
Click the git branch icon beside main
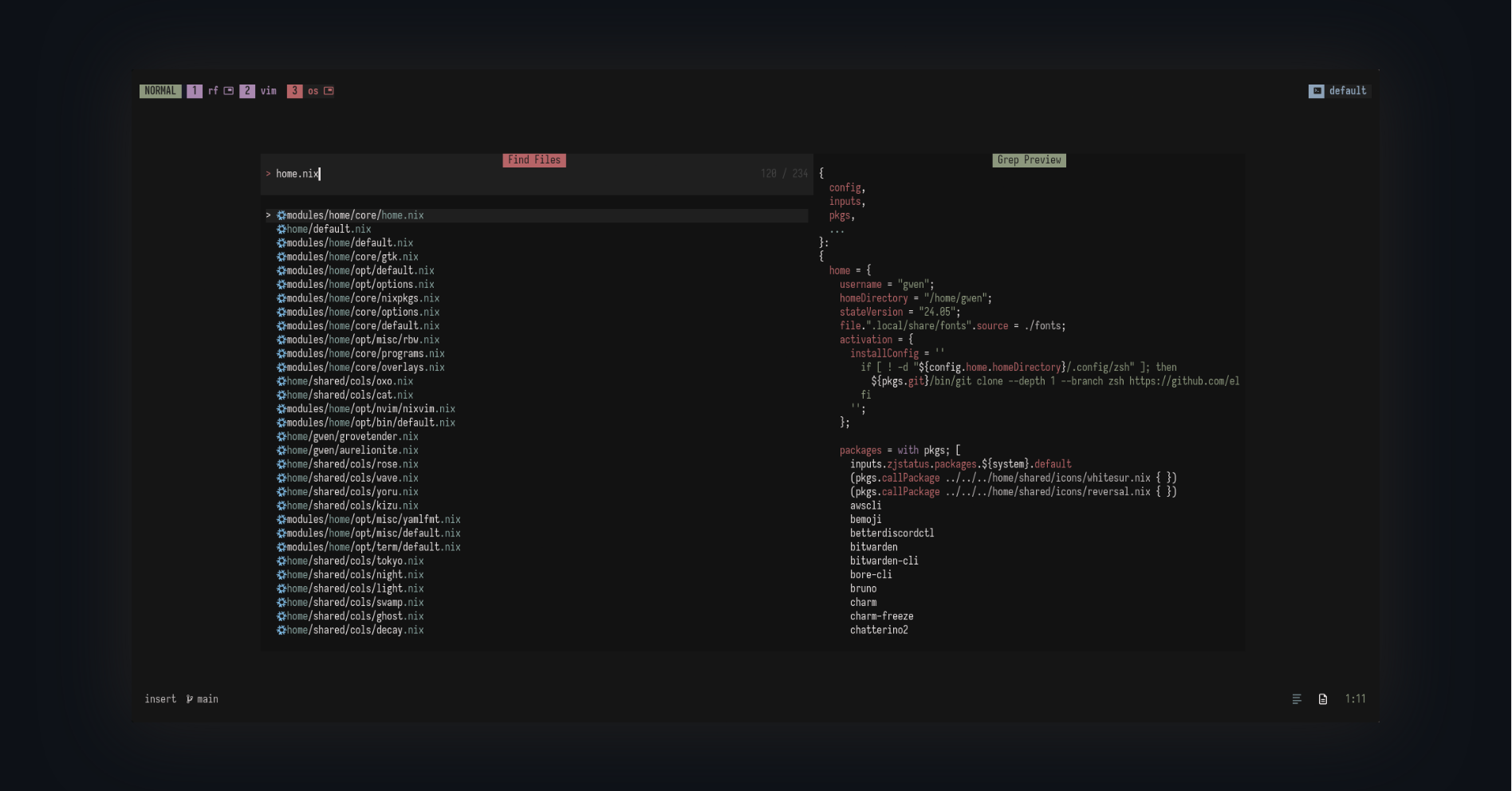pos(190,699)
